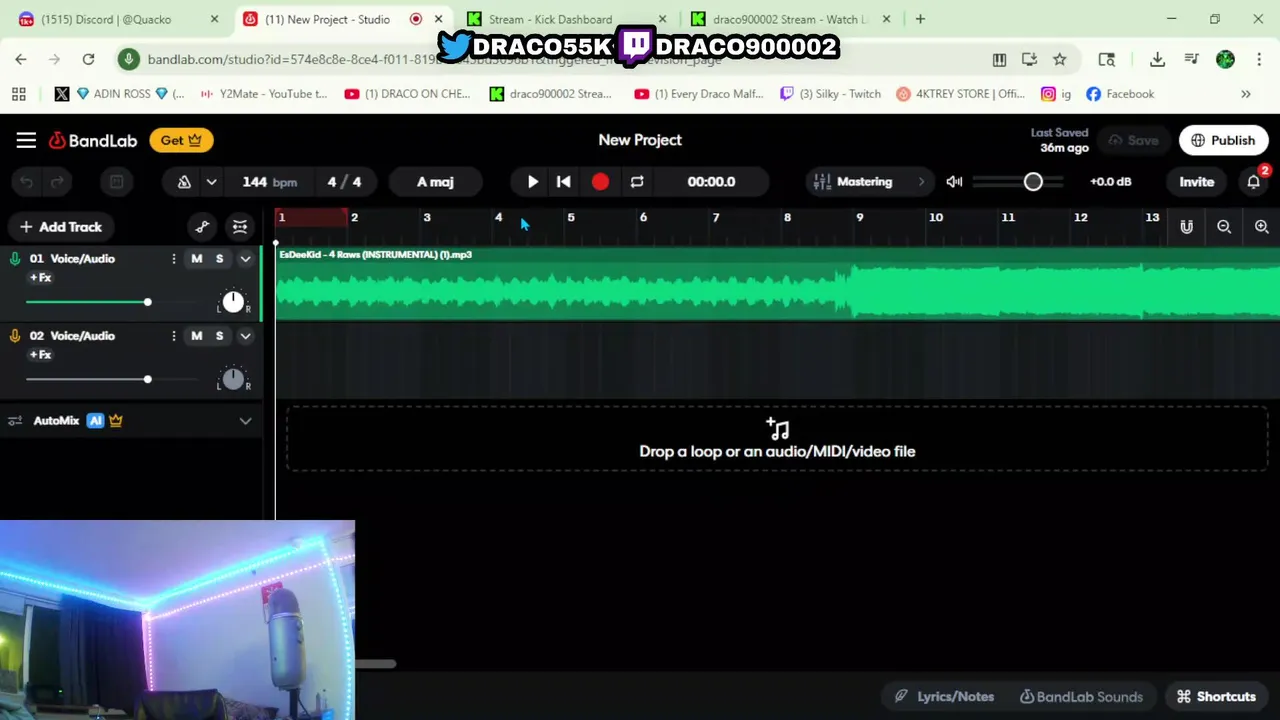Mute master output via speaker icon

tap(954, 182)
